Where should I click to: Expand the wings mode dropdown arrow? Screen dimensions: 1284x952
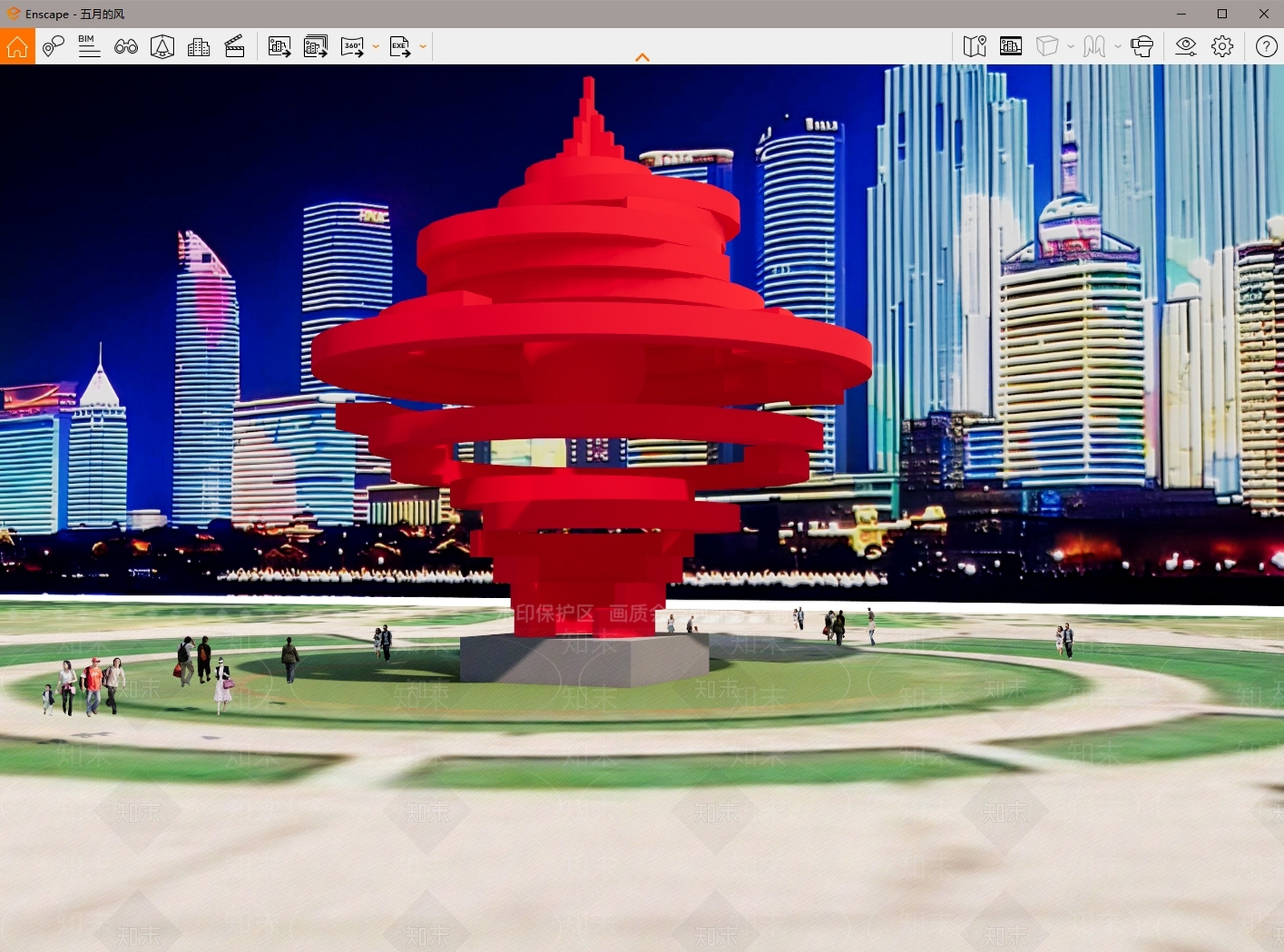click(1118, 47)
